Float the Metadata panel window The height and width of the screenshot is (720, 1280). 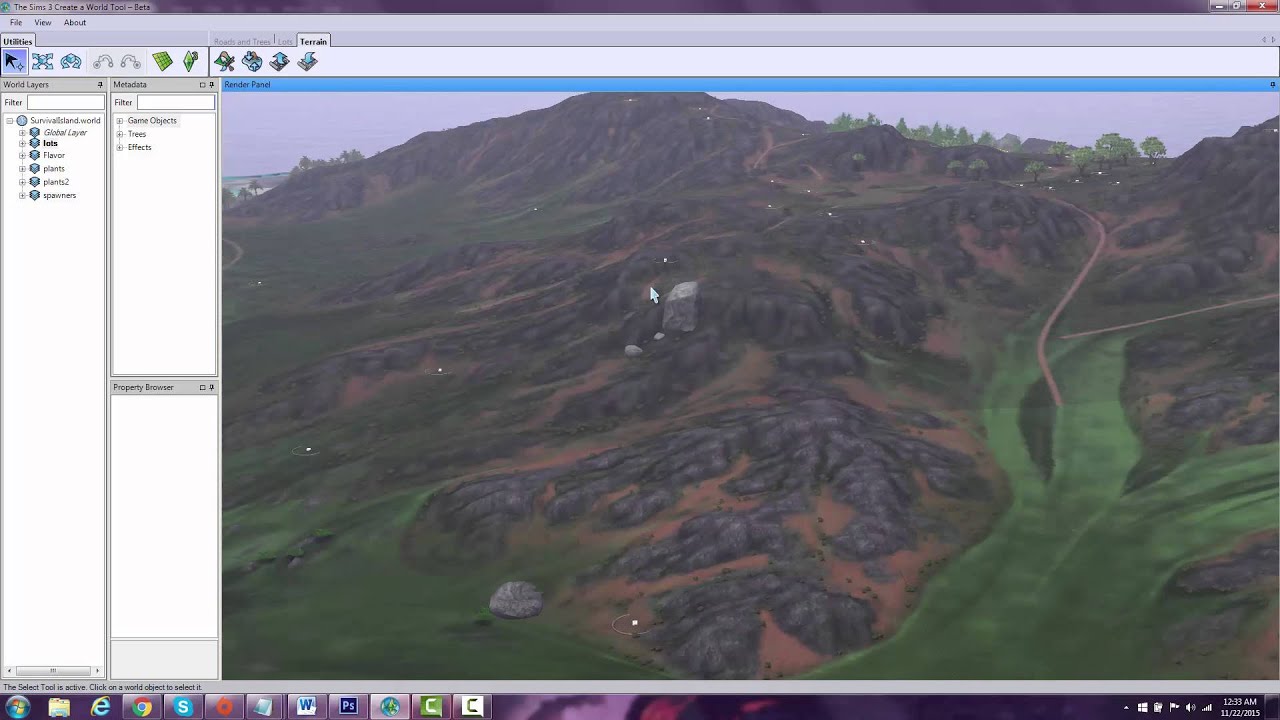202,85
